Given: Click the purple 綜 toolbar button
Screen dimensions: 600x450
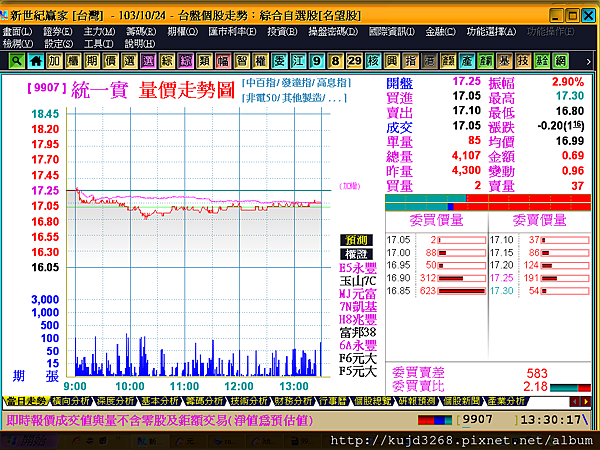Looking at the screenshot, I should click(x=186, y=61).
